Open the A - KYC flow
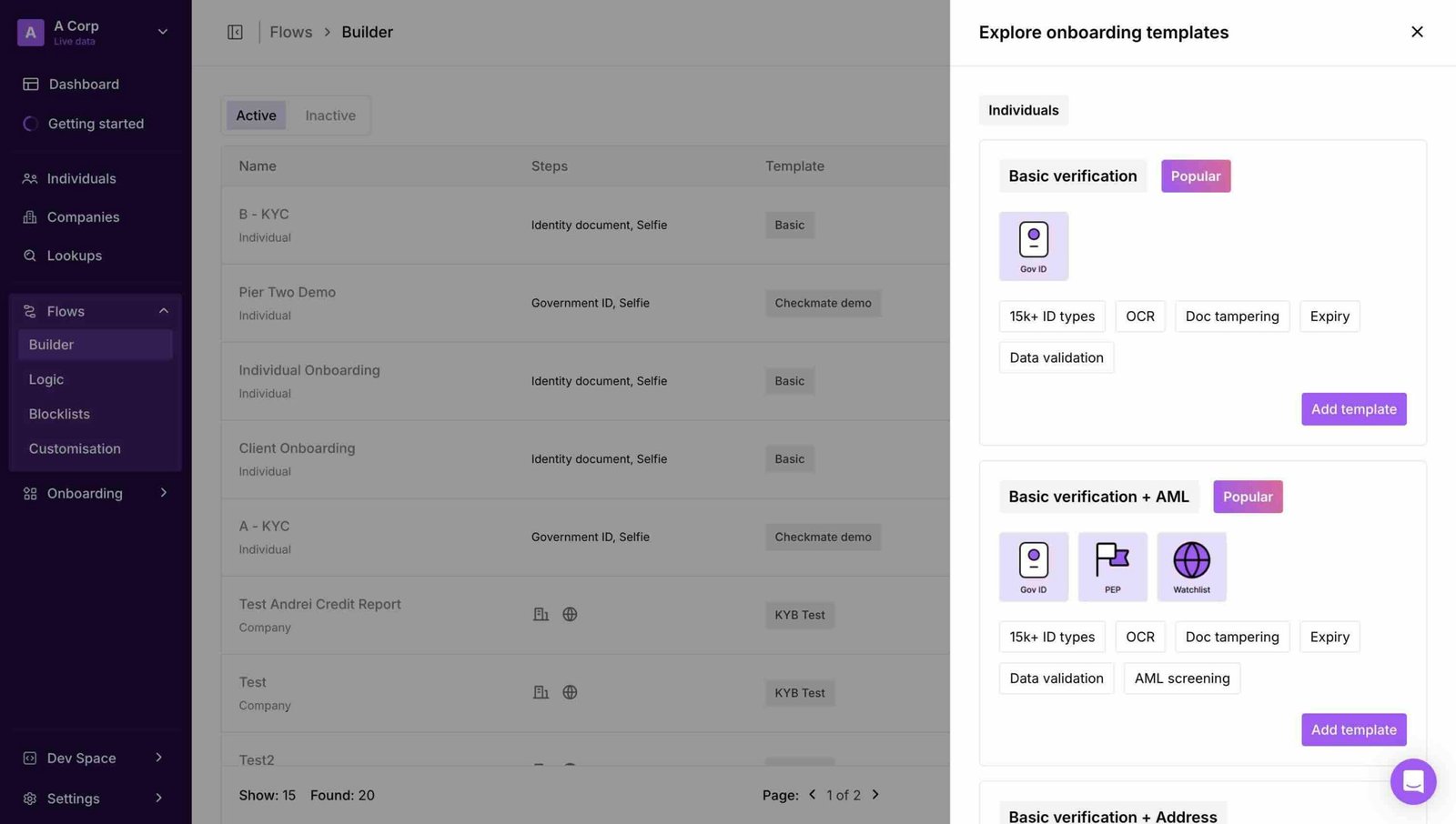 585,537
